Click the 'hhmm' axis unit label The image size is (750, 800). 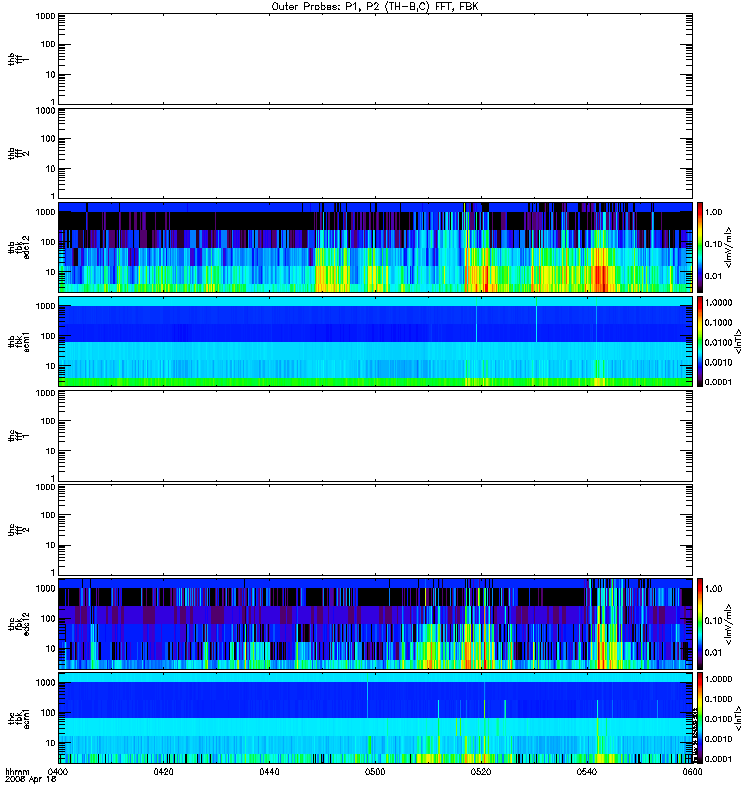(x=17, y=772)
